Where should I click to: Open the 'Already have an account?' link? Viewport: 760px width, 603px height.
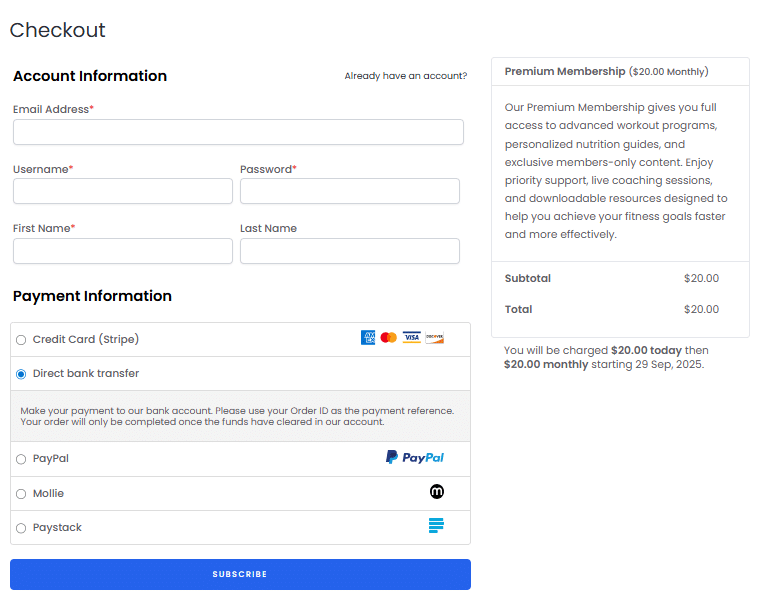coord(405,76)
